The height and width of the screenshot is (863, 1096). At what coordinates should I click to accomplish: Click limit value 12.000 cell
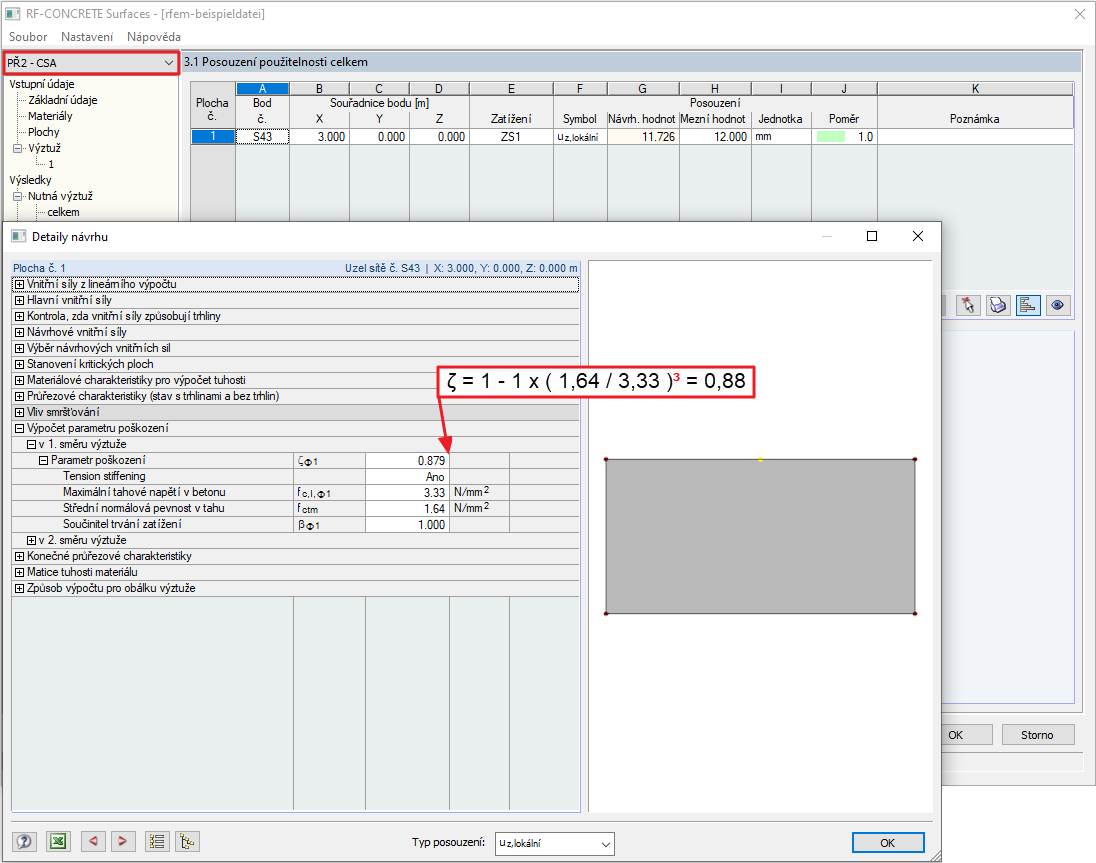click(x=715, y=137)
